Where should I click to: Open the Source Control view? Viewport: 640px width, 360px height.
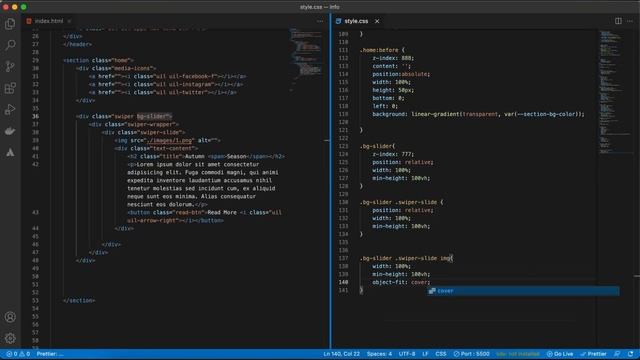point(10,66)
